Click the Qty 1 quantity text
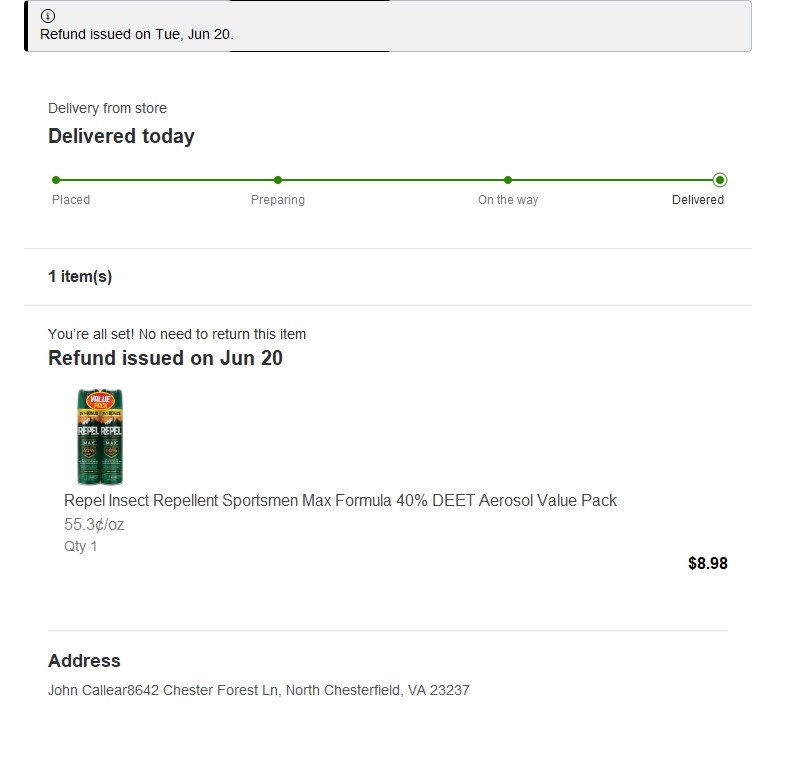The height and width of the screenshot is (766, 800). pos(81,546)
